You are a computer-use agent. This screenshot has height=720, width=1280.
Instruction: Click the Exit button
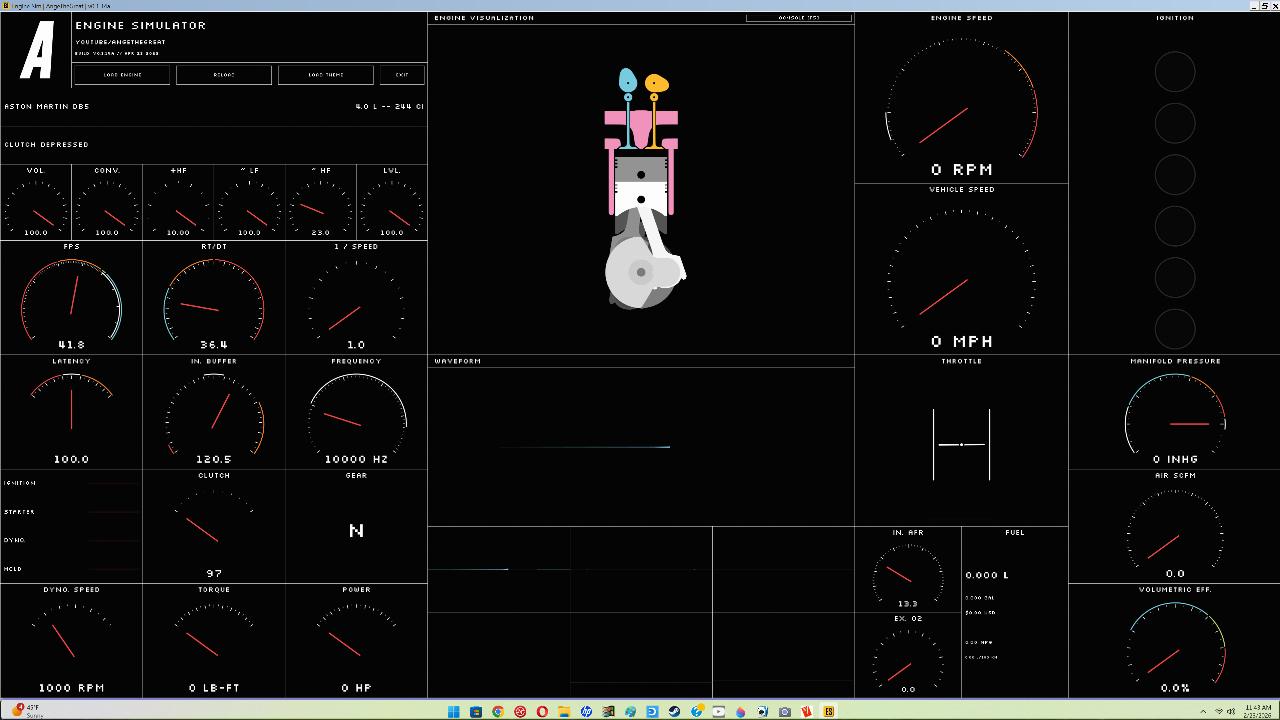[402, 75]
